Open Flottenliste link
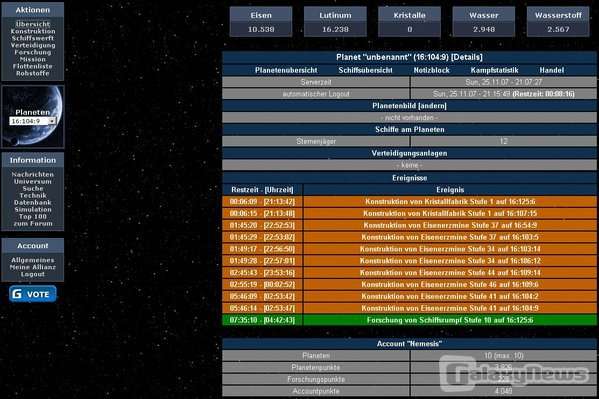Screen dimensions: 599x399 33,66
